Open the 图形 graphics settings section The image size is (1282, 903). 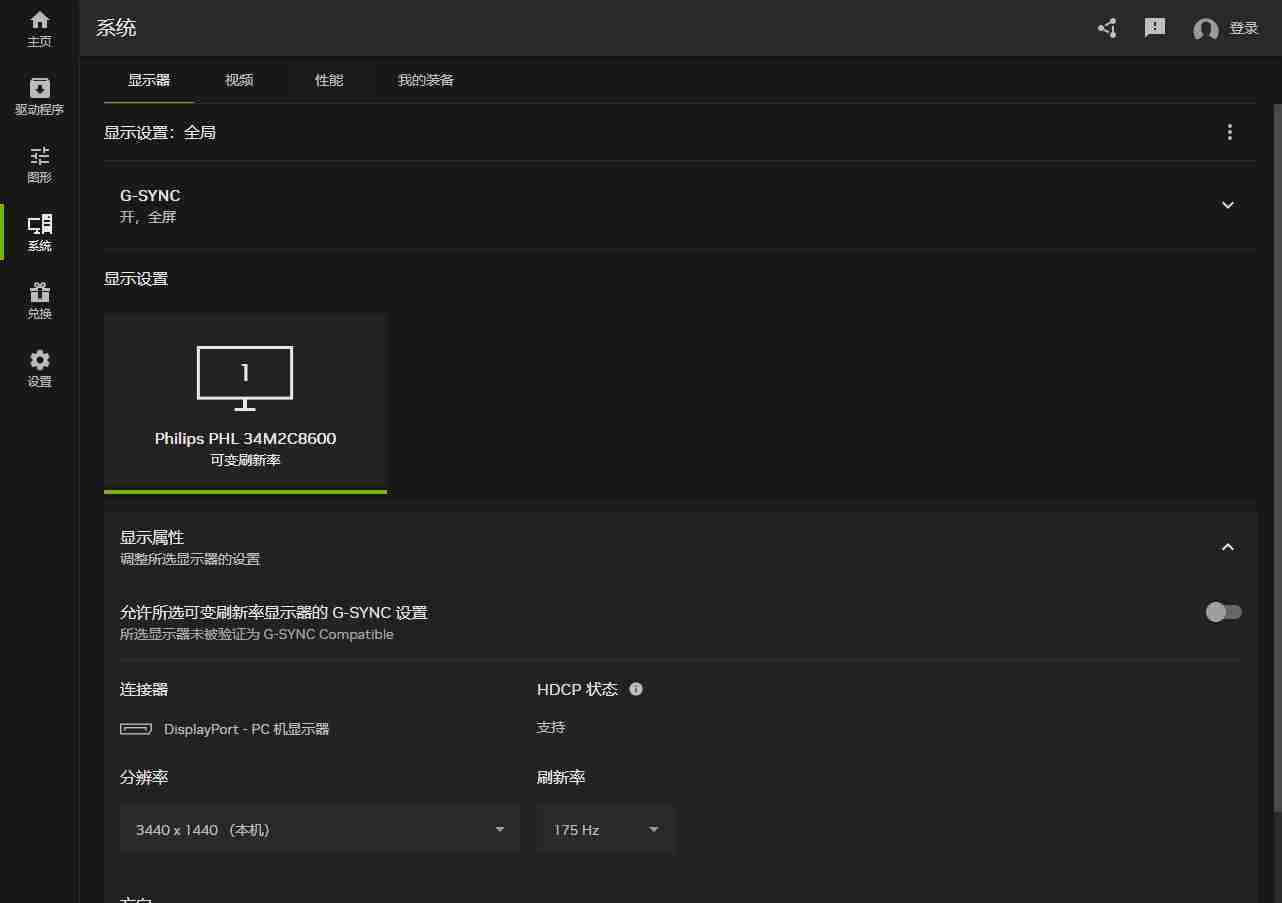(39, 164)
